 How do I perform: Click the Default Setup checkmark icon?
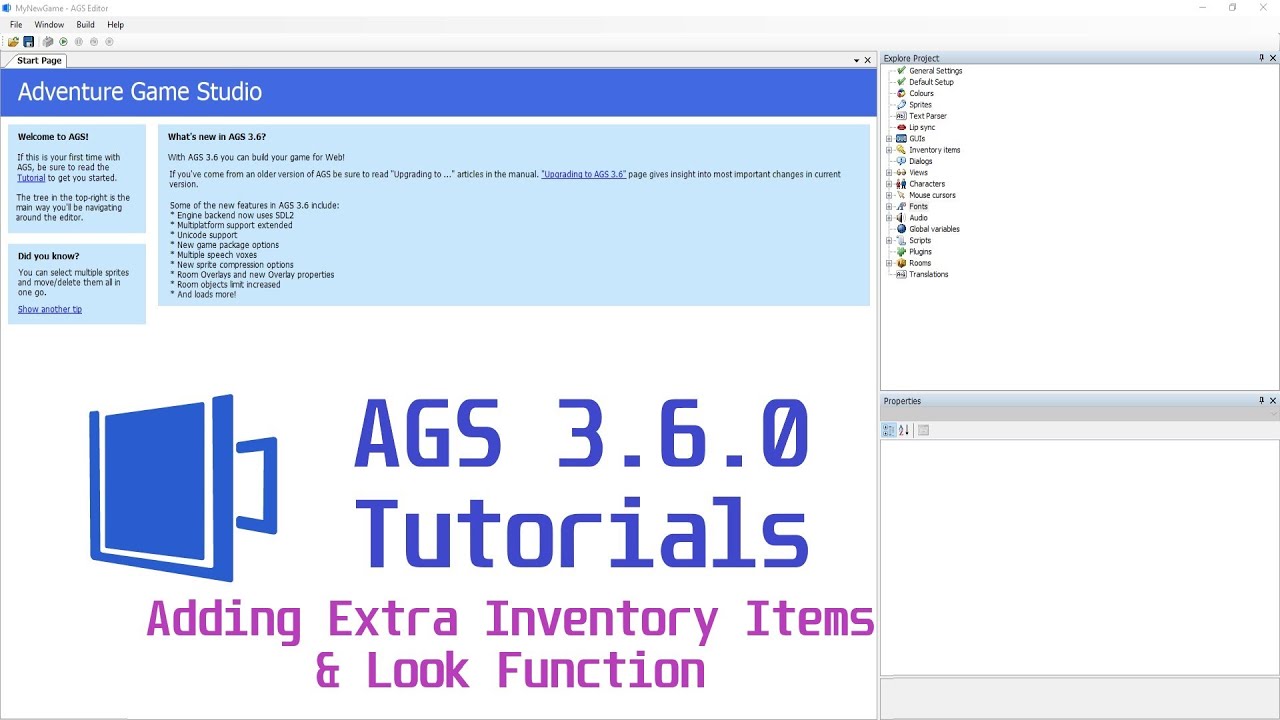pos(901,82)
